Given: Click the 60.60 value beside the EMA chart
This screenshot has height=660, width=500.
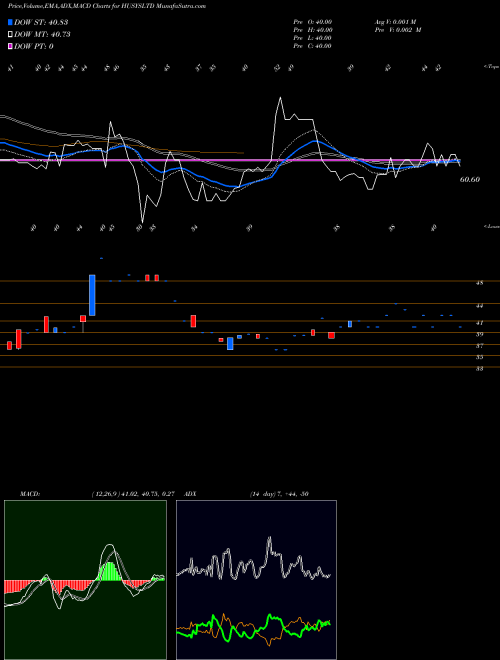Looking at the screenshot, I should click(470, 179).
